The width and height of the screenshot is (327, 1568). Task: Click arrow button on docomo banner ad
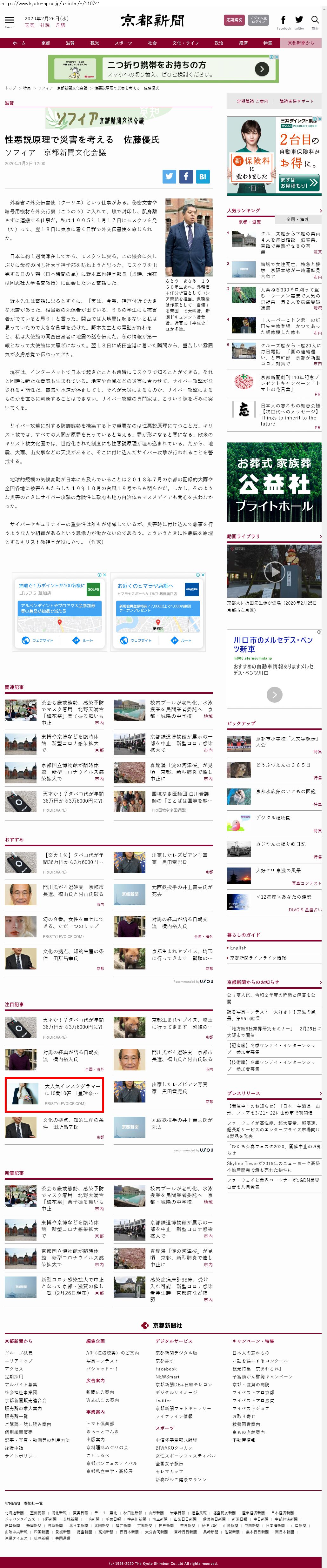261,70
